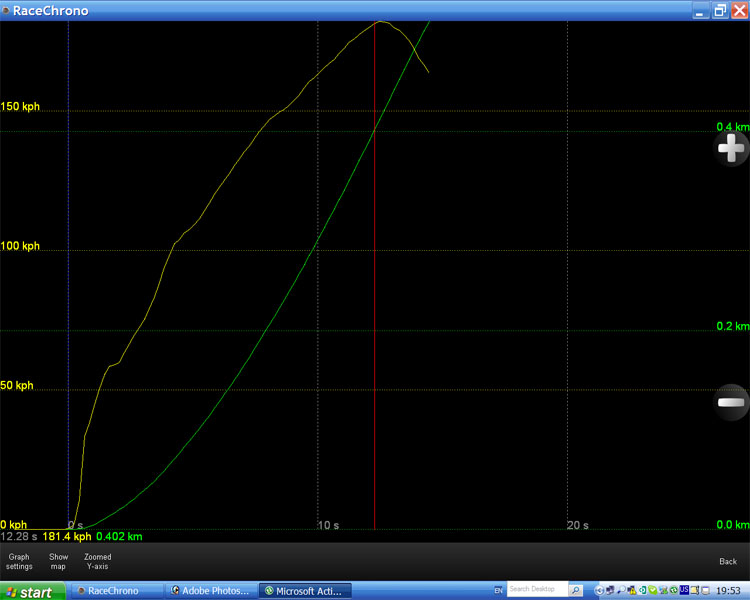Screen dimensions: 750x600
Task: Expand hidden system tray icons arrow
Action: pyautogui.click(x=599, y=590)
